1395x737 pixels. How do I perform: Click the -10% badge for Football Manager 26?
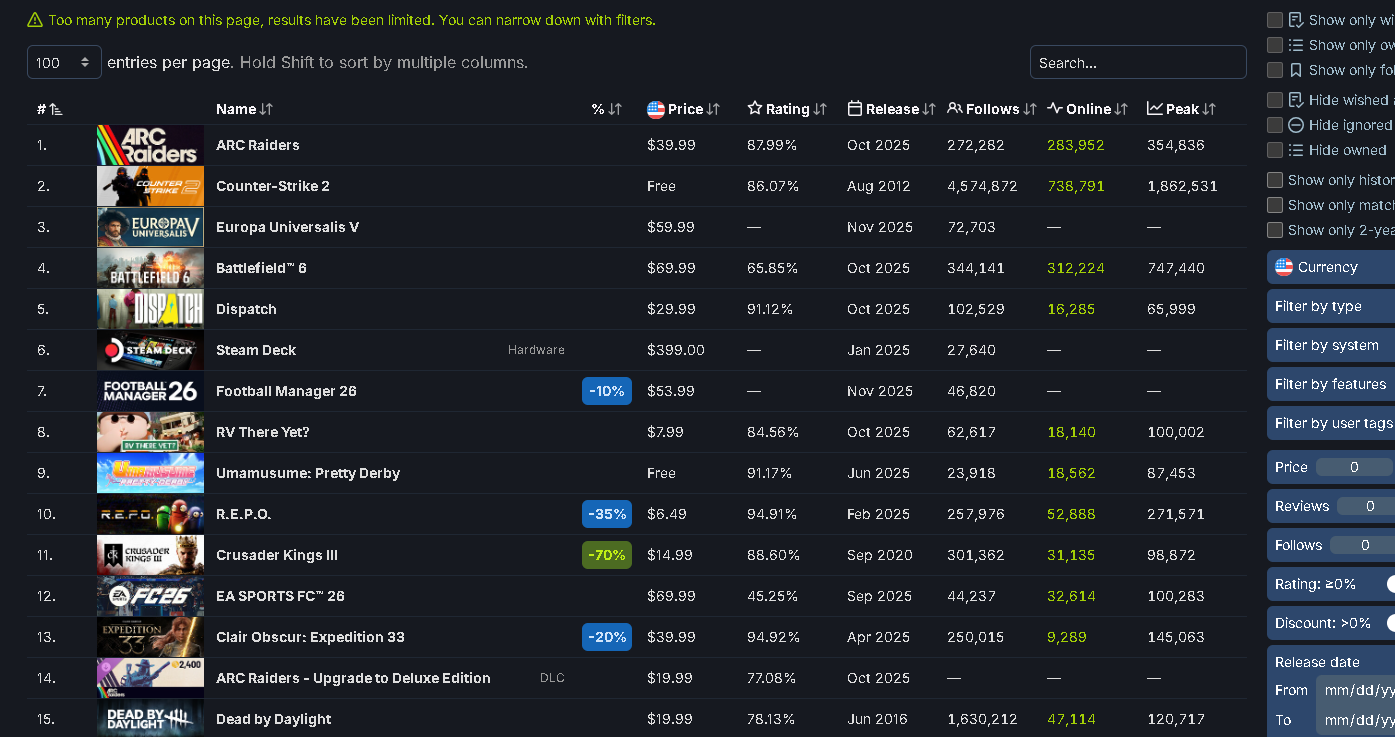coord(607,391)
